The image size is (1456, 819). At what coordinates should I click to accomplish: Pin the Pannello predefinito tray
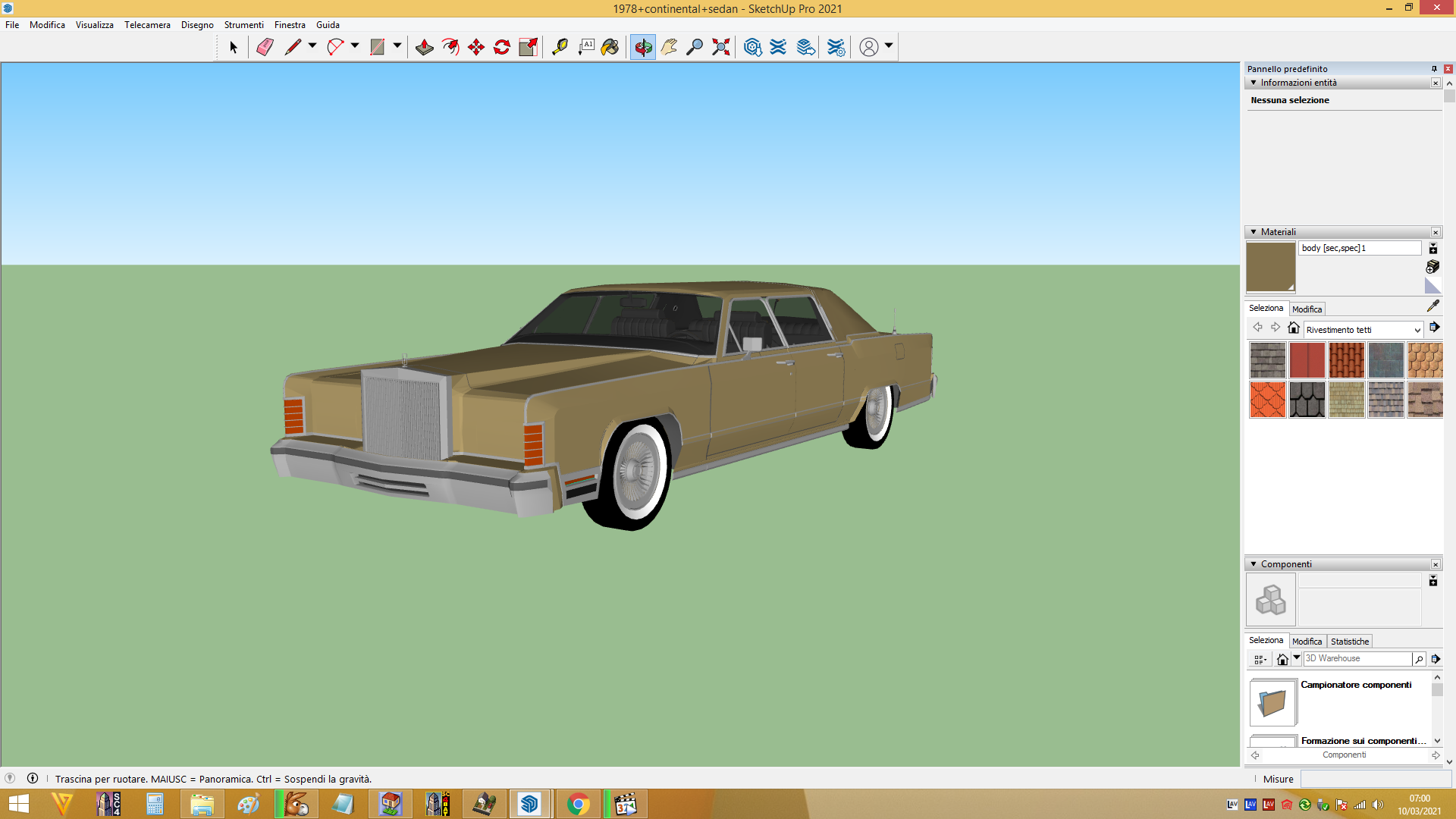click(1434, 69)
